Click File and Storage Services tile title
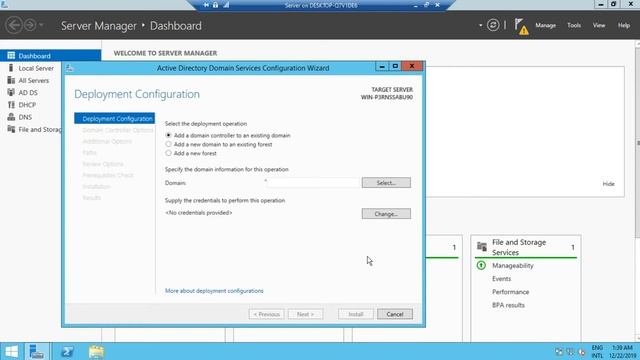 pos(519,247)
